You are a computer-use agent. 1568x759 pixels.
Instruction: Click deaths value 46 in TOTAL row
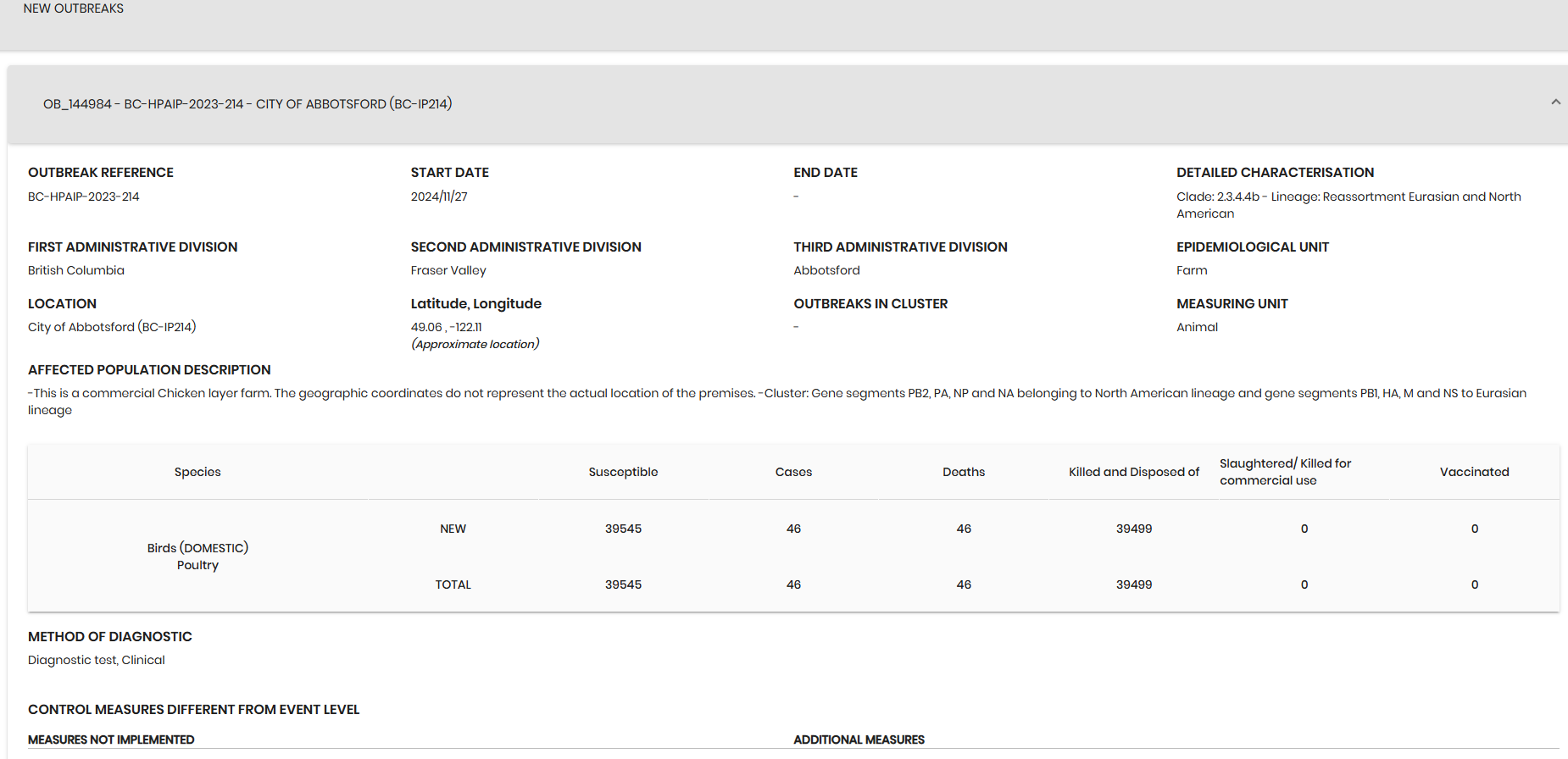click(964, 584)
